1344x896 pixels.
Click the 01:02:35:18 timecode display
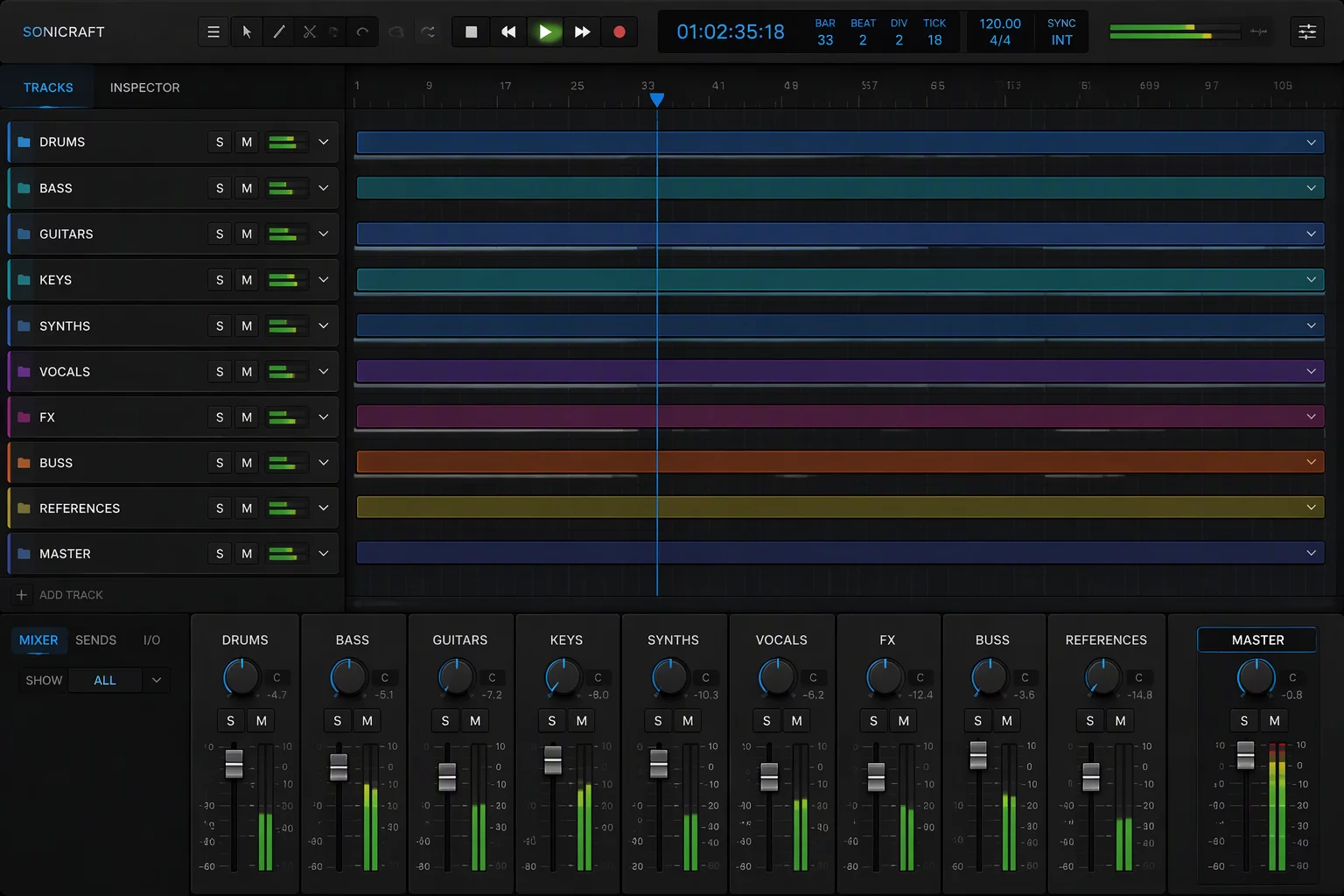click(731, 32)
